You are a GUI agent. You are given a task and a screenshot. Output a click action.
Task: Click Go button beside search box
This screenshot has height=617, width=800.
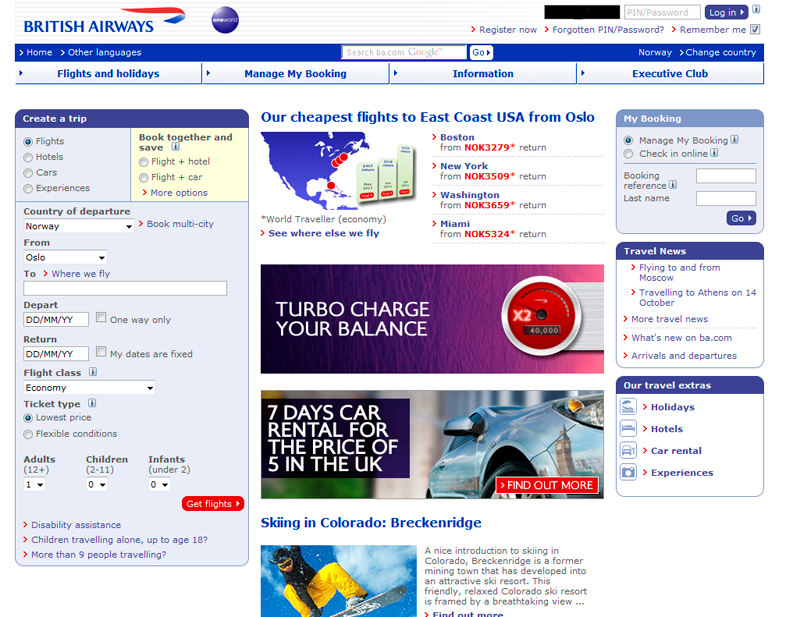click(481, 52)
